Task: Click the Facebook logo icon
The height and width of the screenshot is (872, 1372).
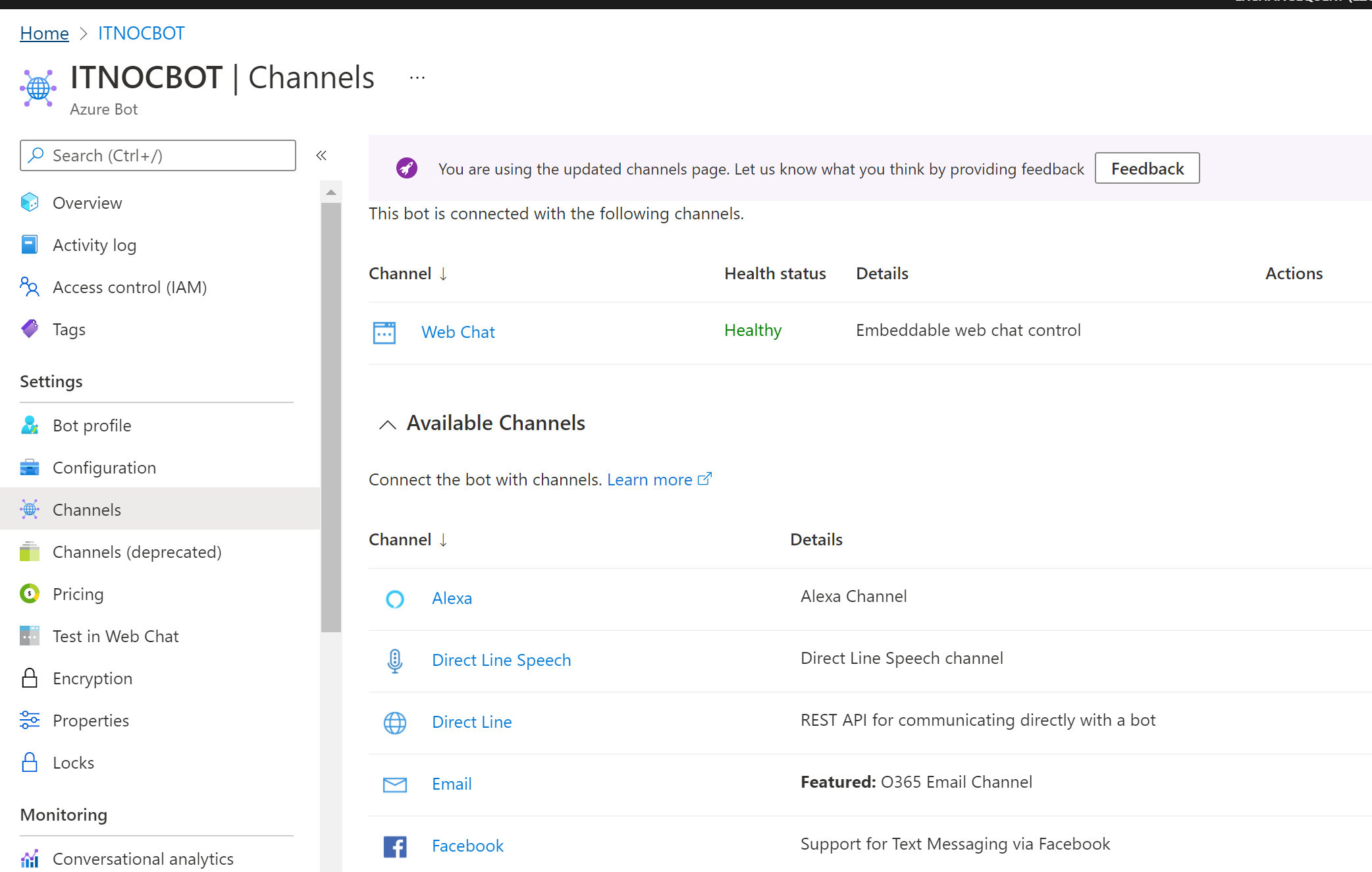Action: [x=394, y=846]
